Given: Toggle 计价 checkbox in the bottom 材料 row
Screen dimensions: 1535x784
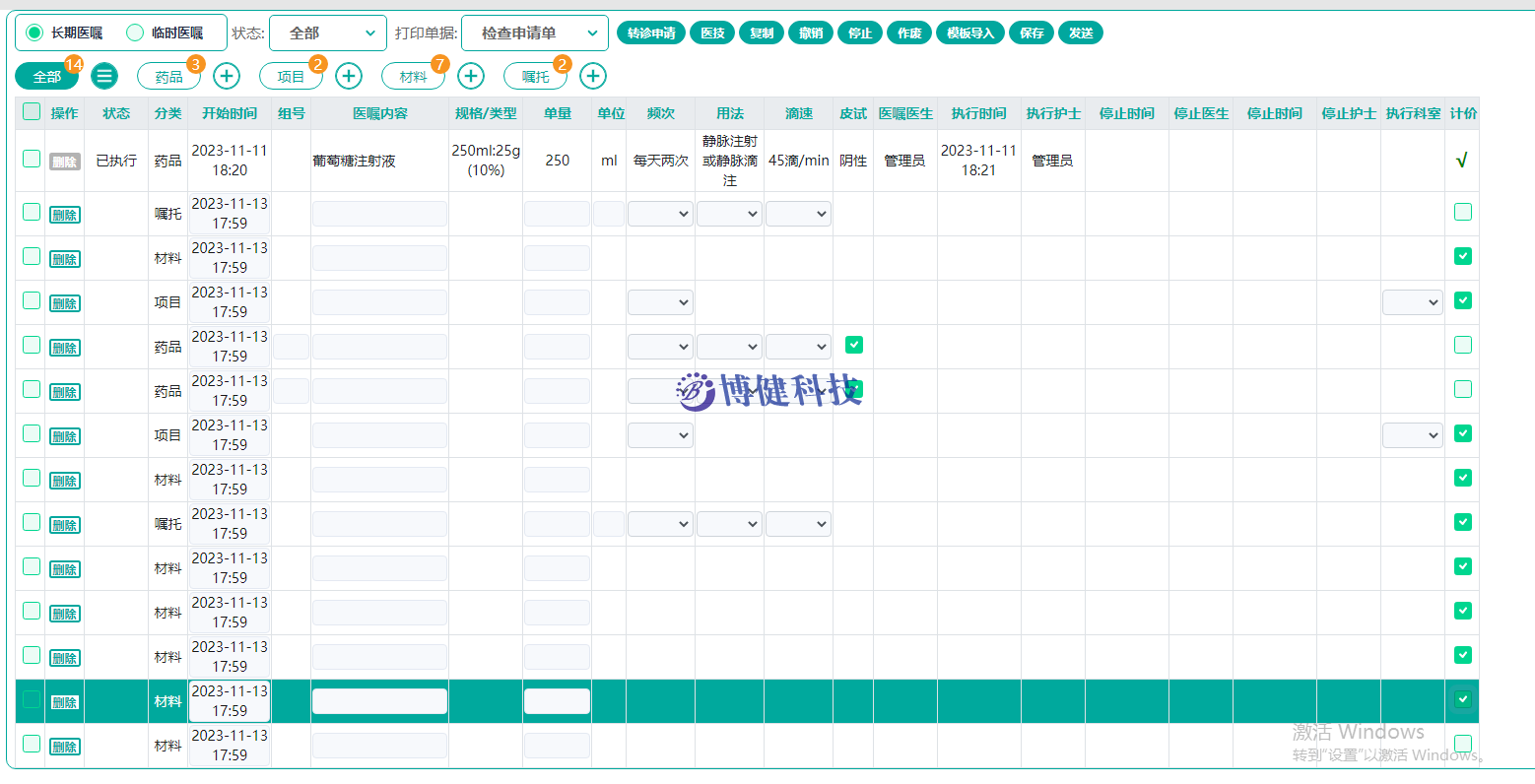Looking at the screenshot, I should (x=1463, y=744).
